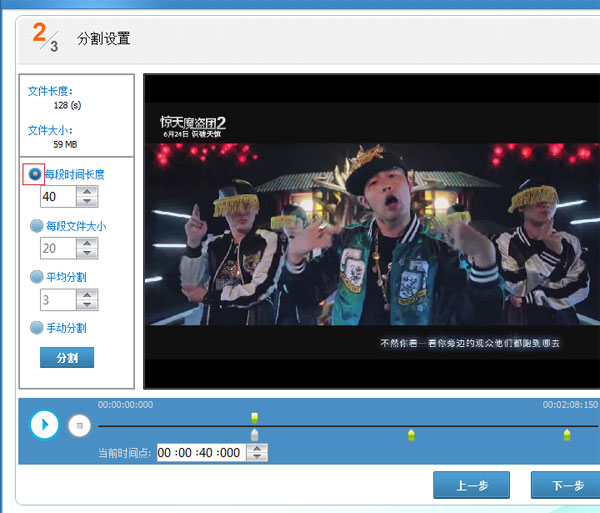
Task: Decrease the current time point value
Action: pyautogui.click(x=257, y=457)
